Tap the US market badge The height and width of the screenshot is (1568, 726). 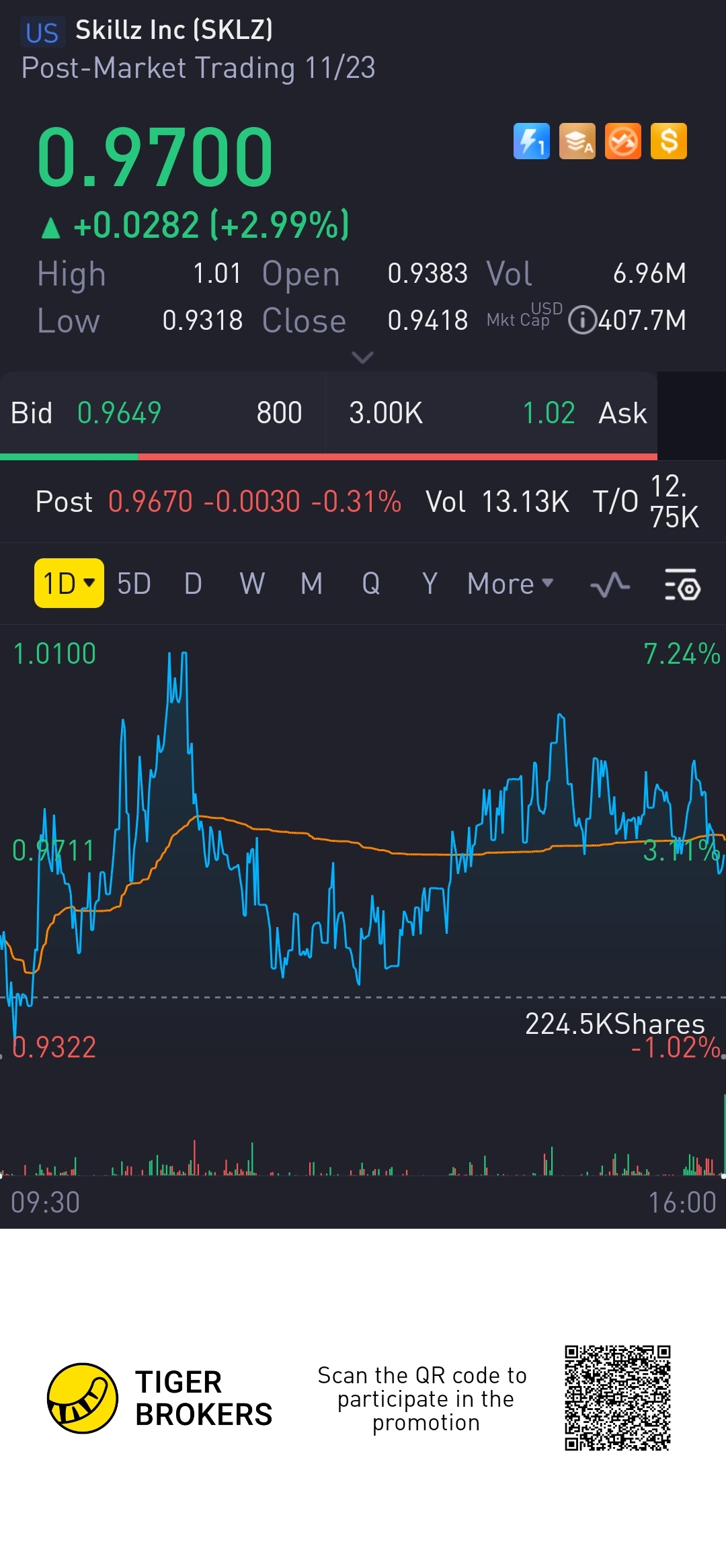coord(42,32)
